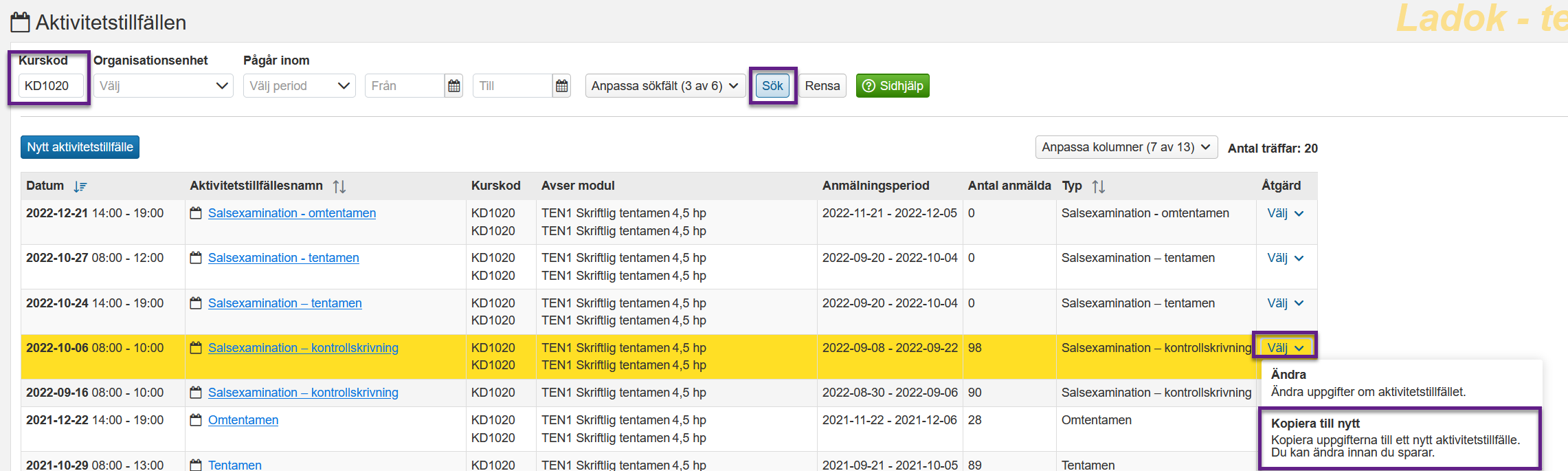
Task: Open the Till date calendar picker
Action: coord(561,86)
